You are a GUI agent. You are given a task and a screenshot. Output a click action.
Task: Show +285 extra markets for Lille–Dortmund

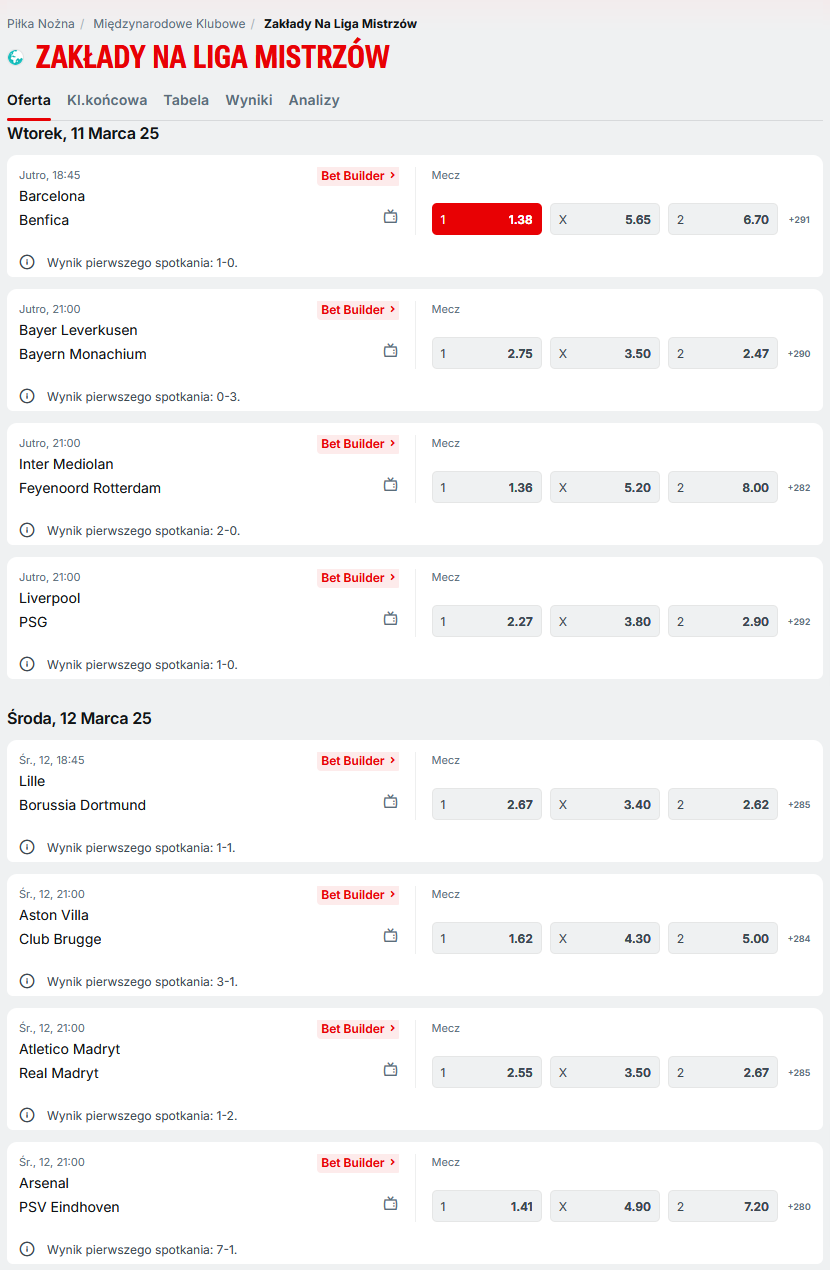tap(799, 805)
